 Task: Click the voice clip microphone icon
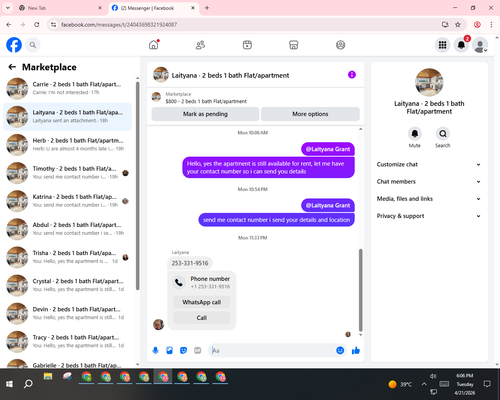click(x=155, y=350)
